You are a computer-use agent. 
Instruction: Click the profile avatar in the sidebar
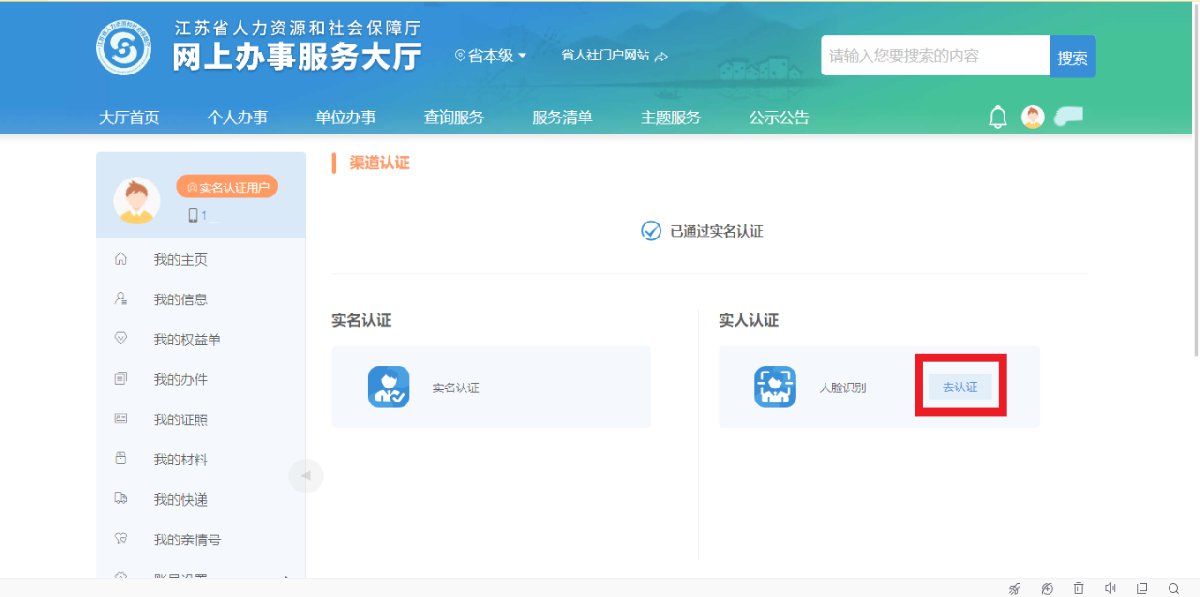137,200
